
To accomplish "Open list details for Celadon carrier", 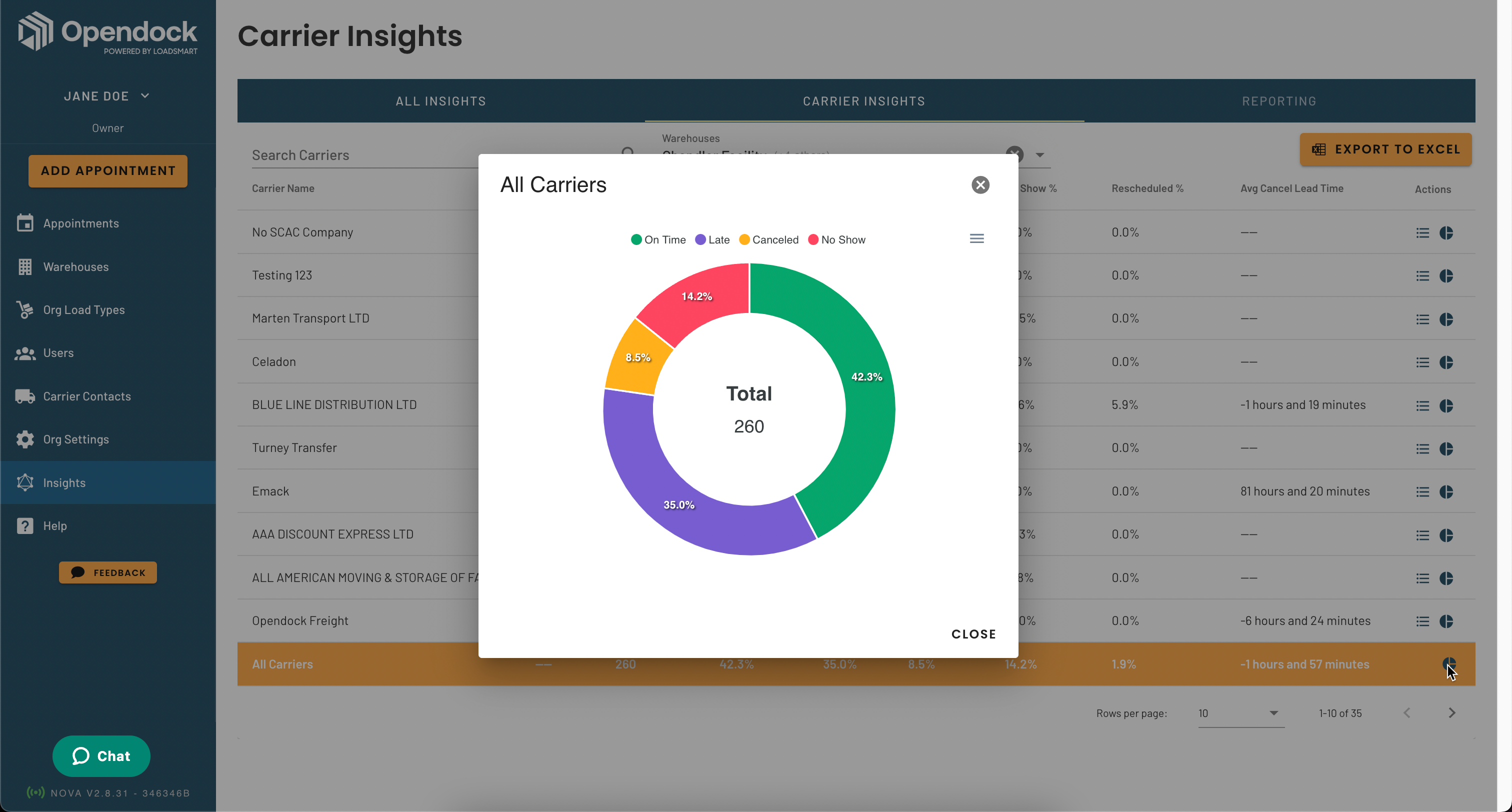I will click(1422, 362).
